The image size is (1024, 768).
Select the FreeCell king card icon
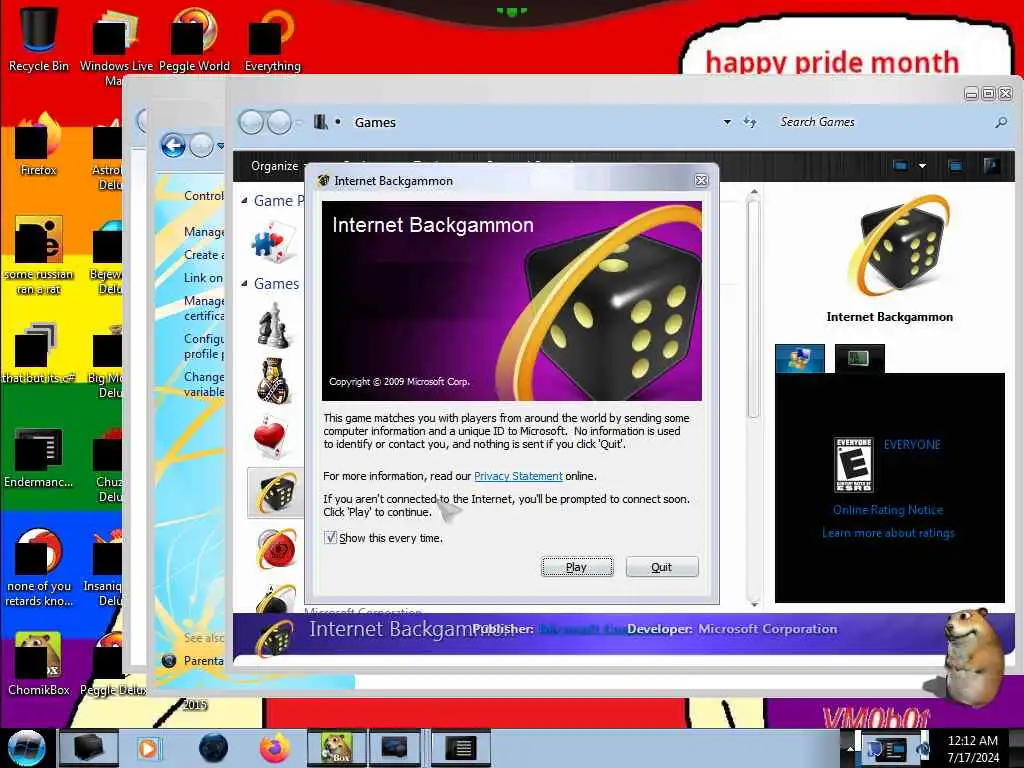(273, 380)
